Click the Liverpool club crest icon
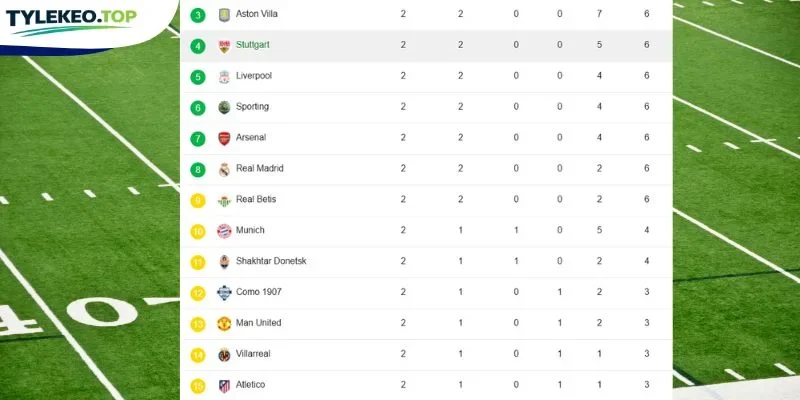Viewport: 800px width, 400px height. coord(224,77)
